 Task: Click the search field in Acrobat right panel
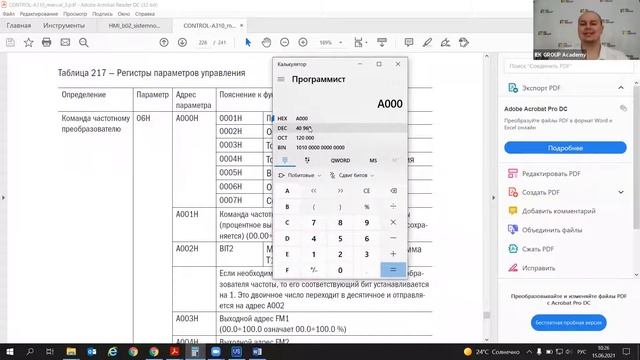(x=568, y=66)
